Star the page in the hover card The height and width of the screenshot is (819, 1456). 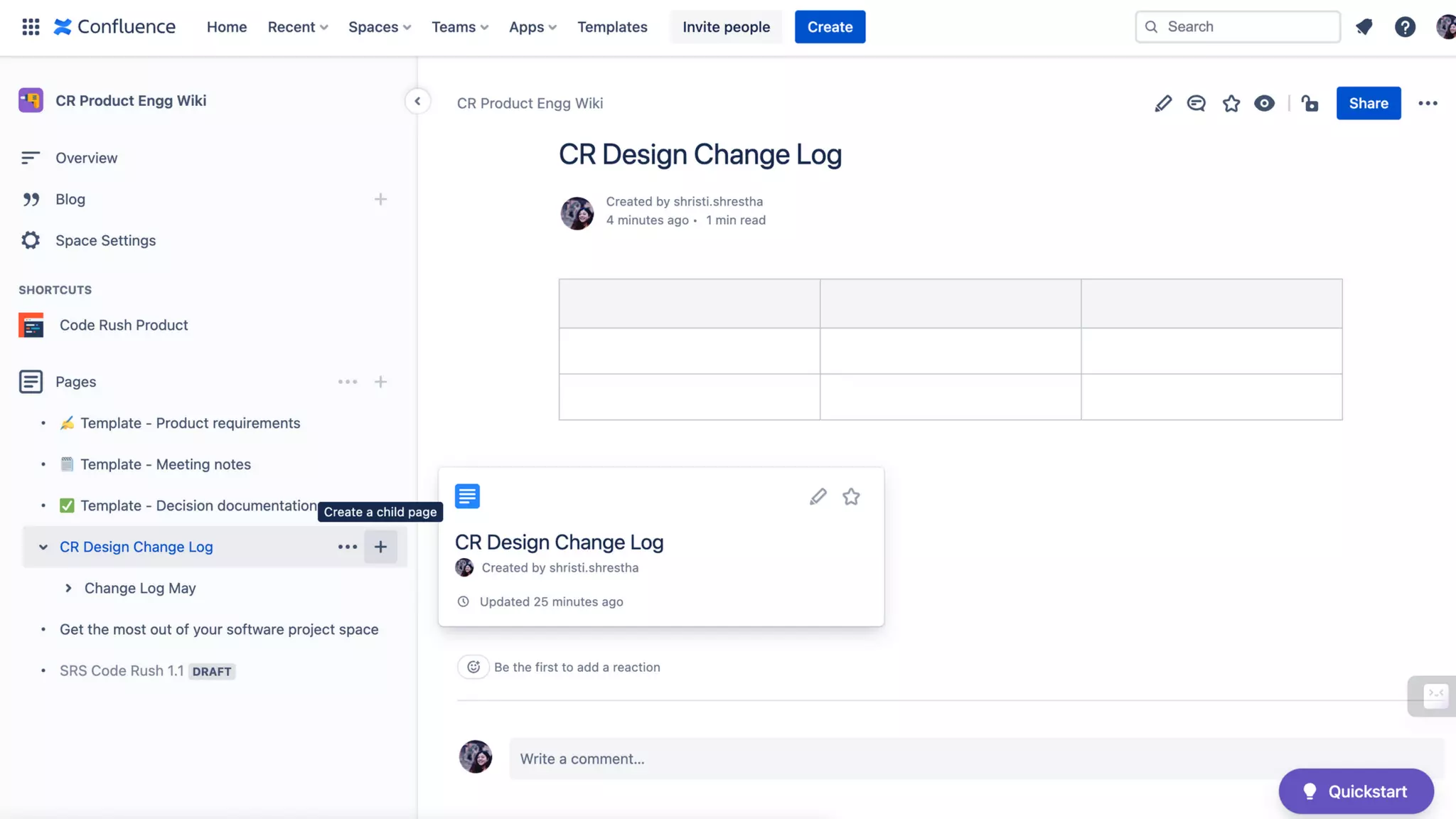tap(851, 496)
